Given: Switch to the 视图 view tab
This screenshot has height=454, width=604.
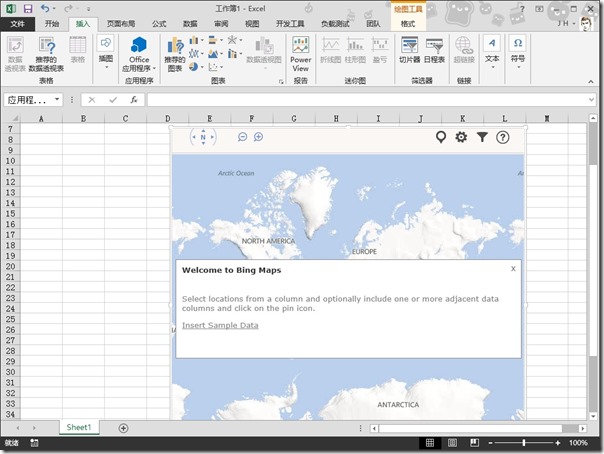Looking at the screenshot, I should (252, 24).
